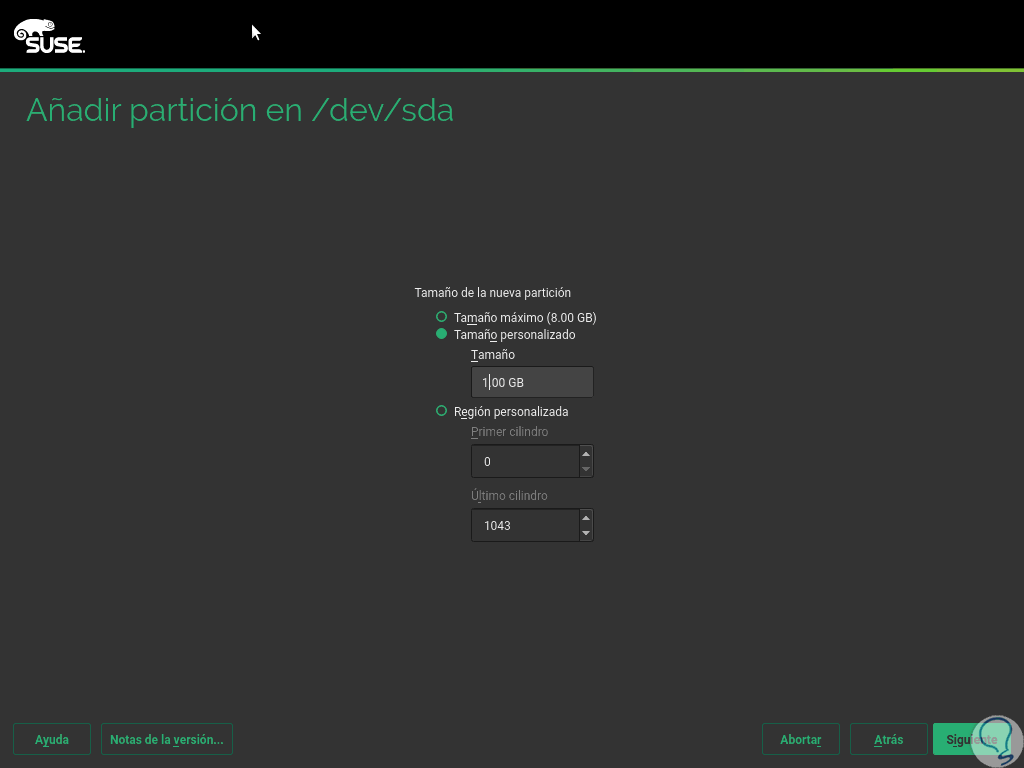Decrease Primer cilindro with the down arrow
This screenshot has width=1024, height=768.
[x=586, y=469]
